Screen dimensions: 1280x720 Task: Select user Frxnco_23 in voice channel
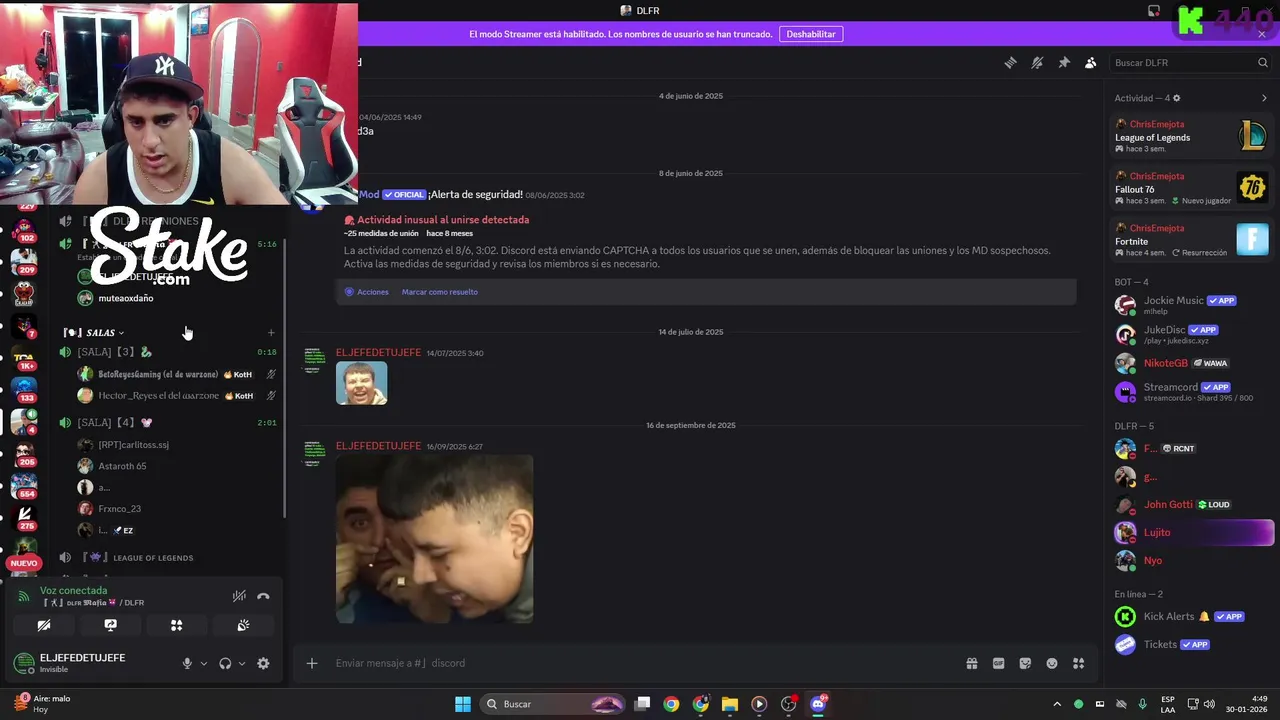coord(120,509)
